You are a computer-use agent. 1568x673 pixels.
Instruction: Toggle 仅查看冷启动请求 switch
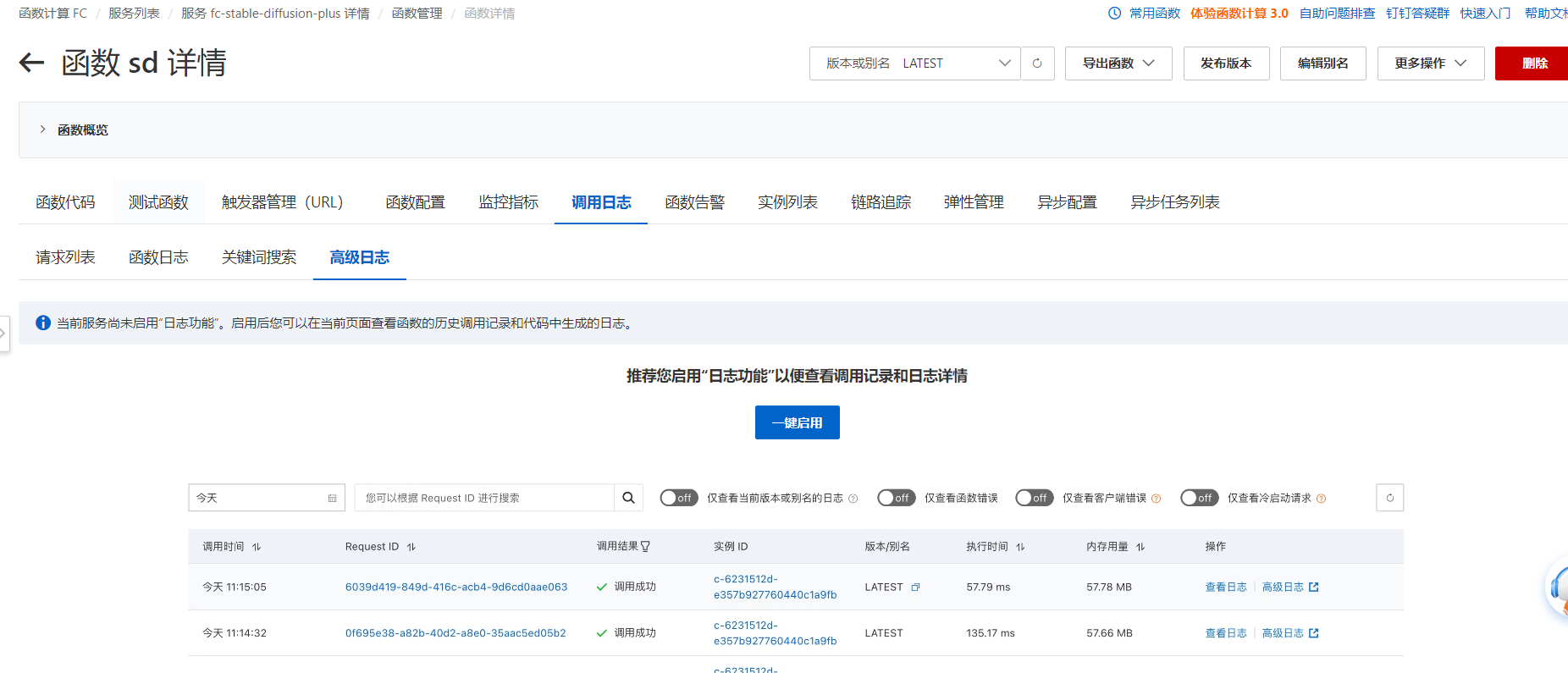pyautogui.click(x=1200, y=498)
